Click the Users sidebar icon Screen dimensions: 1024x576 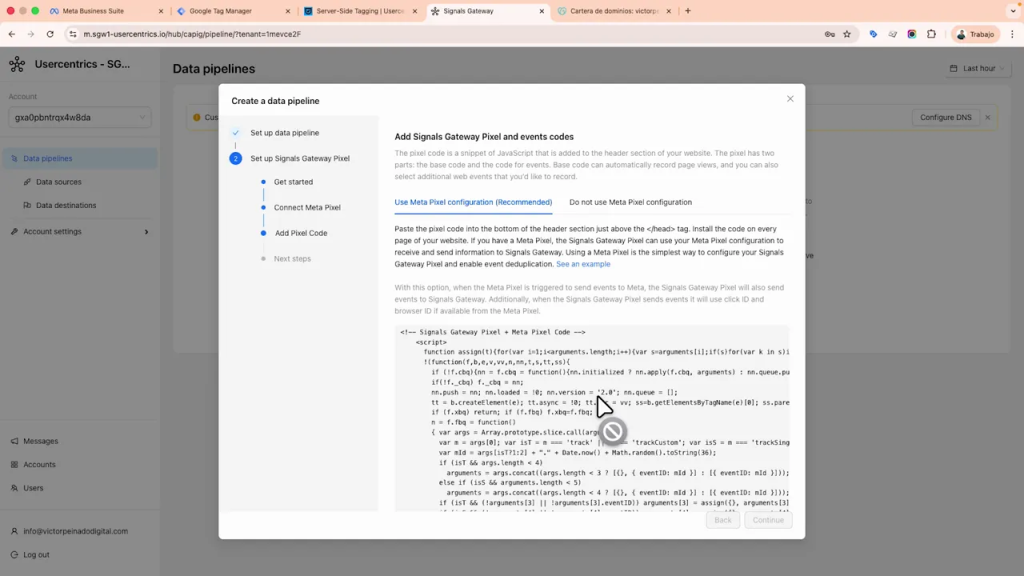click(14, 488)
